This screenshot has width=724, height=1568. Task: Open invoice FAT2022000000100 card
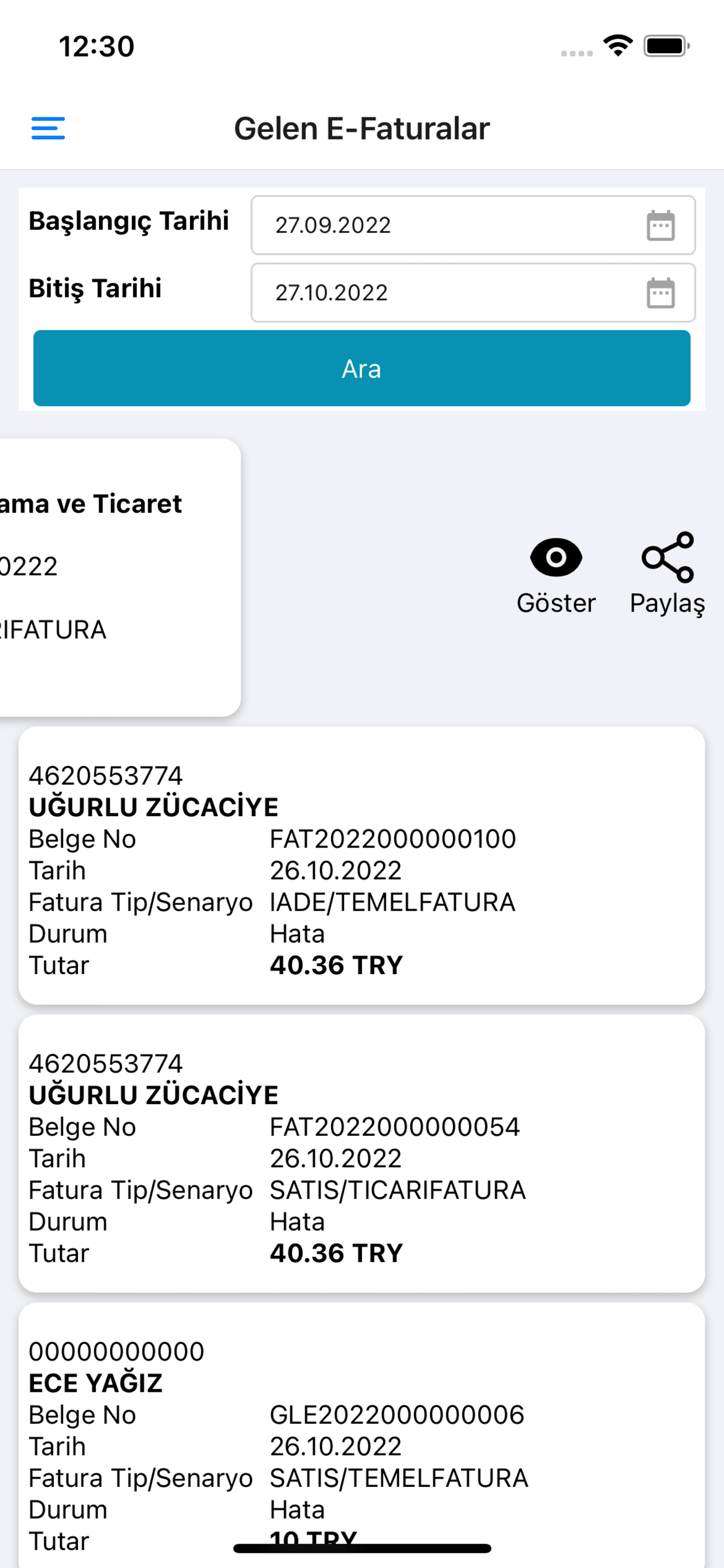click(362, 865)
